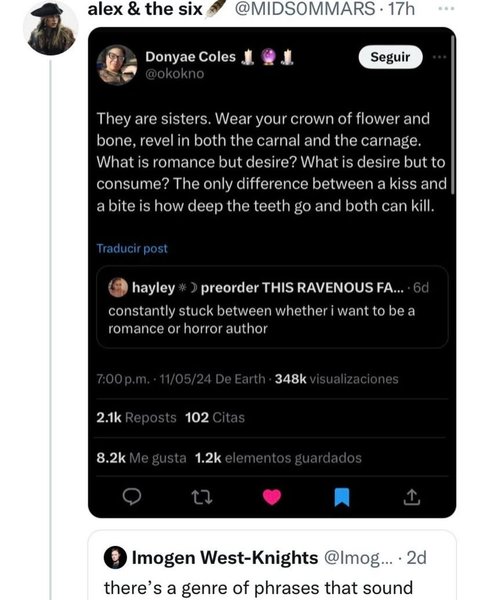Open more options for alex's post
This screenshot has height=600, width=480.
(446, 8)
